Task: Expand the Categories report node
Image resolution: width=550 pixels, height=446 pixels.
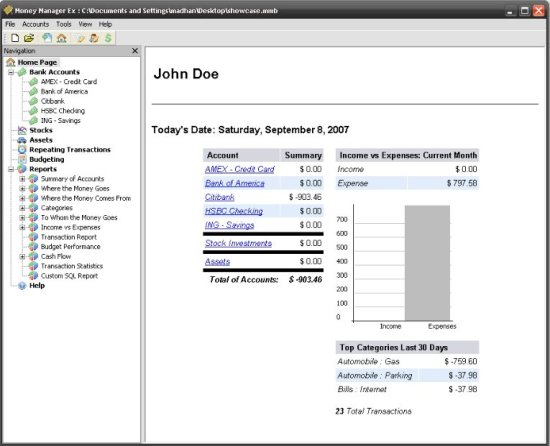Action: [22, 208]
